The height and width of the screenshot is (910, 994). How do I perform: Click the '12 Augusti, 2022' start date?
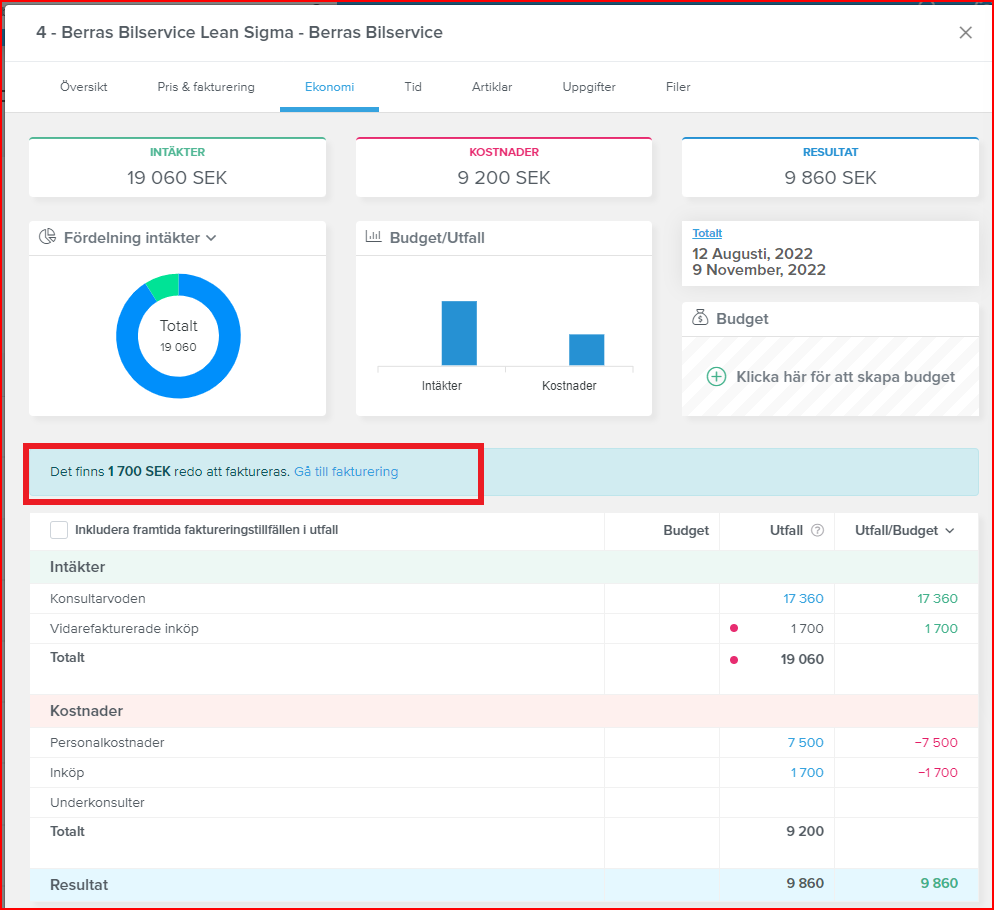[x=752, y=254]
